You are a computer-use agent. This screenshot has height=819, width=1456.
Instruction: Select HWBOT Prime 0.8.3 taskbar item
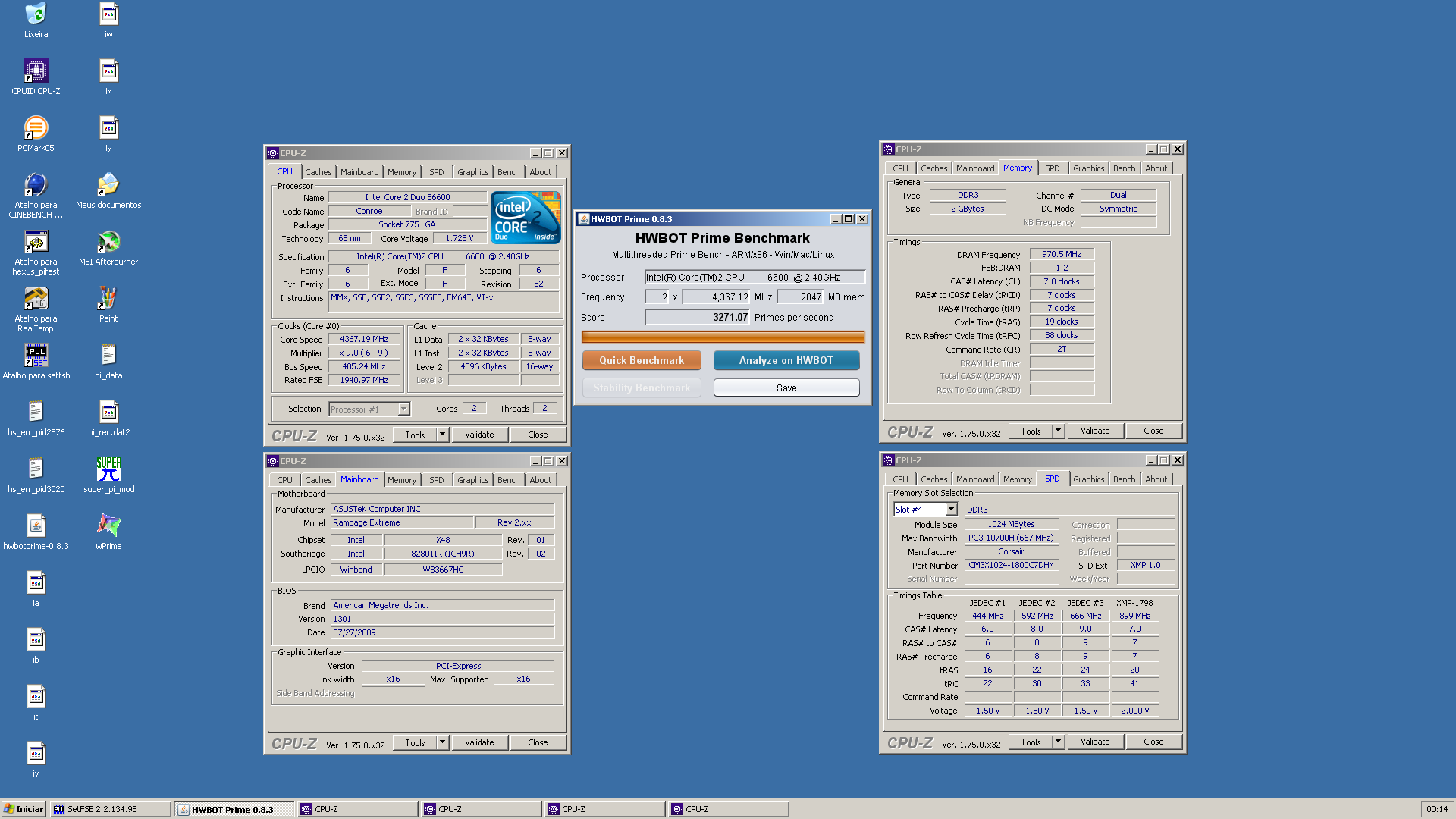[x=234, y=809]
